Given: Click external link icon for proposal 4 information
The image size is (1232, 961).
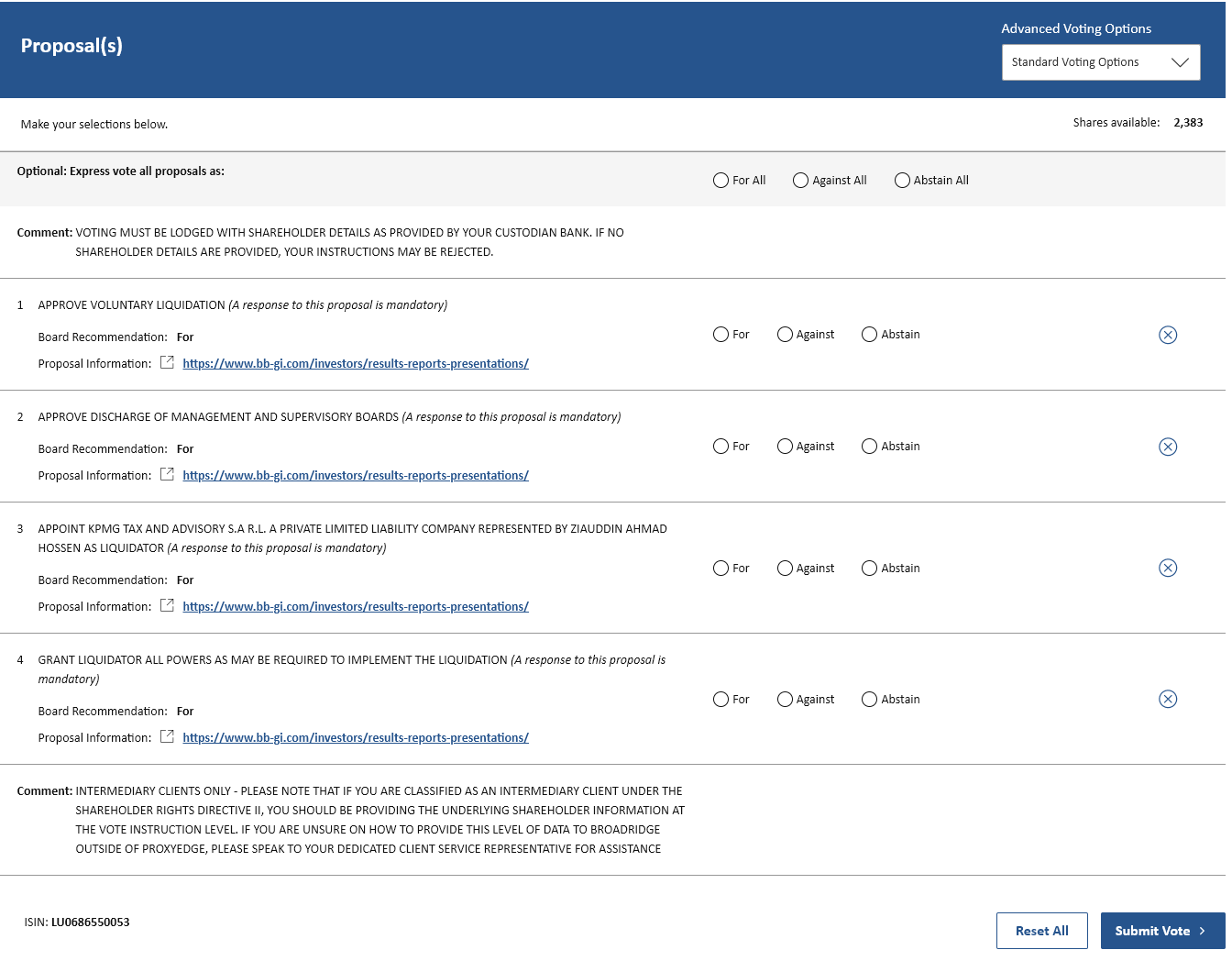Looking at the screenshot, I should point(167,736).
